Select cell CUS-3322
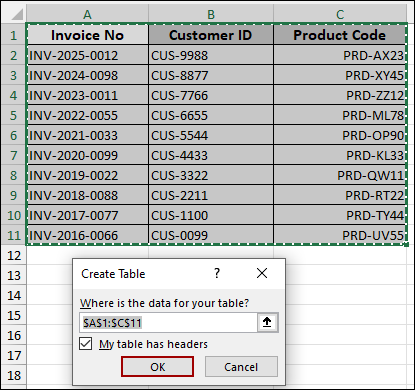The height and width of the screenshot is (390, 415). pos(211,175)
